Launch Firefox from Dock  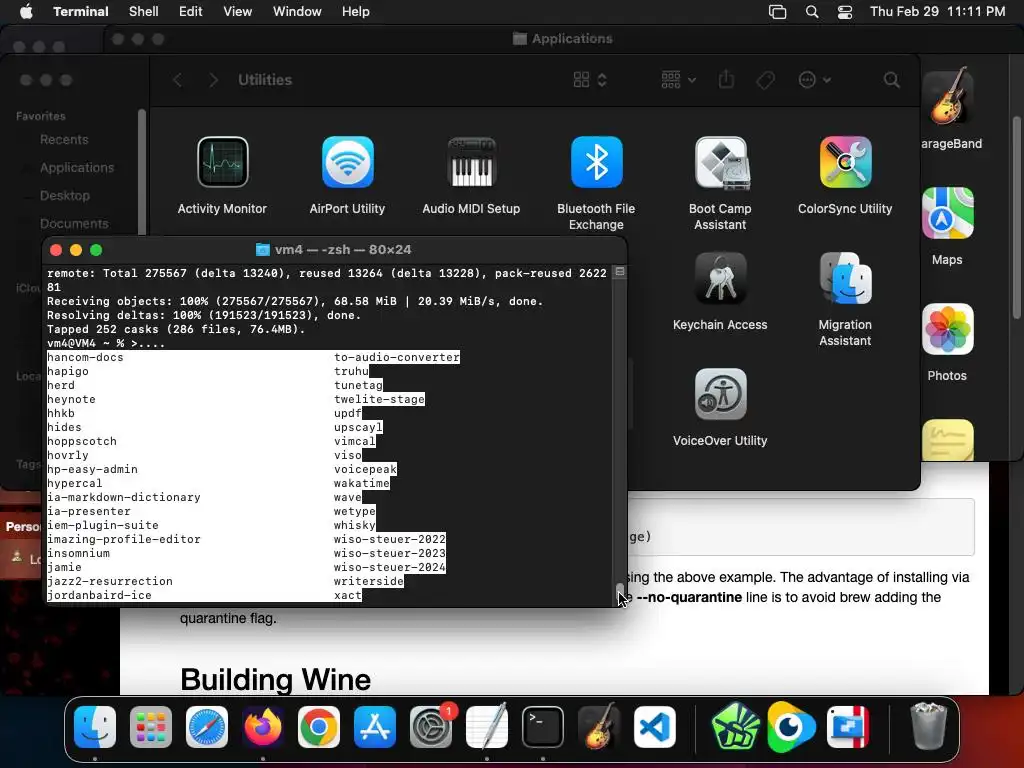click(263, 727)
